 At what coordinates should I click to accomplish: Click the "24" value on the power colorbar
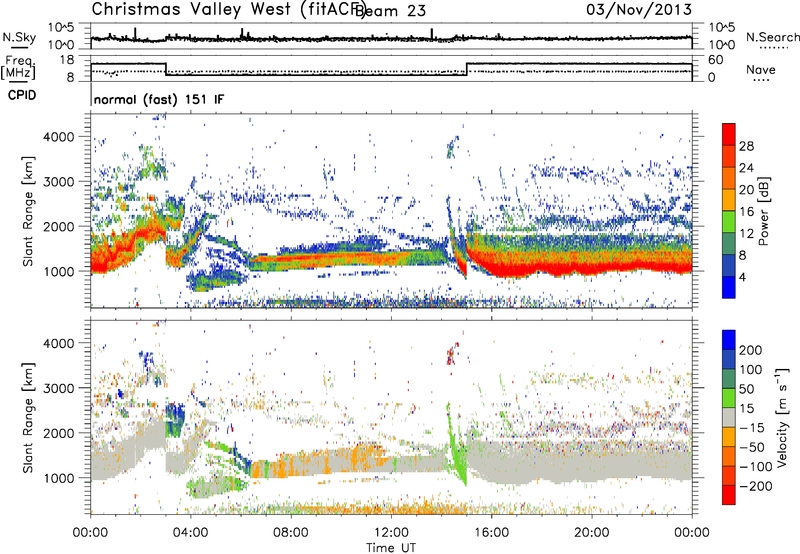point(746,168)
